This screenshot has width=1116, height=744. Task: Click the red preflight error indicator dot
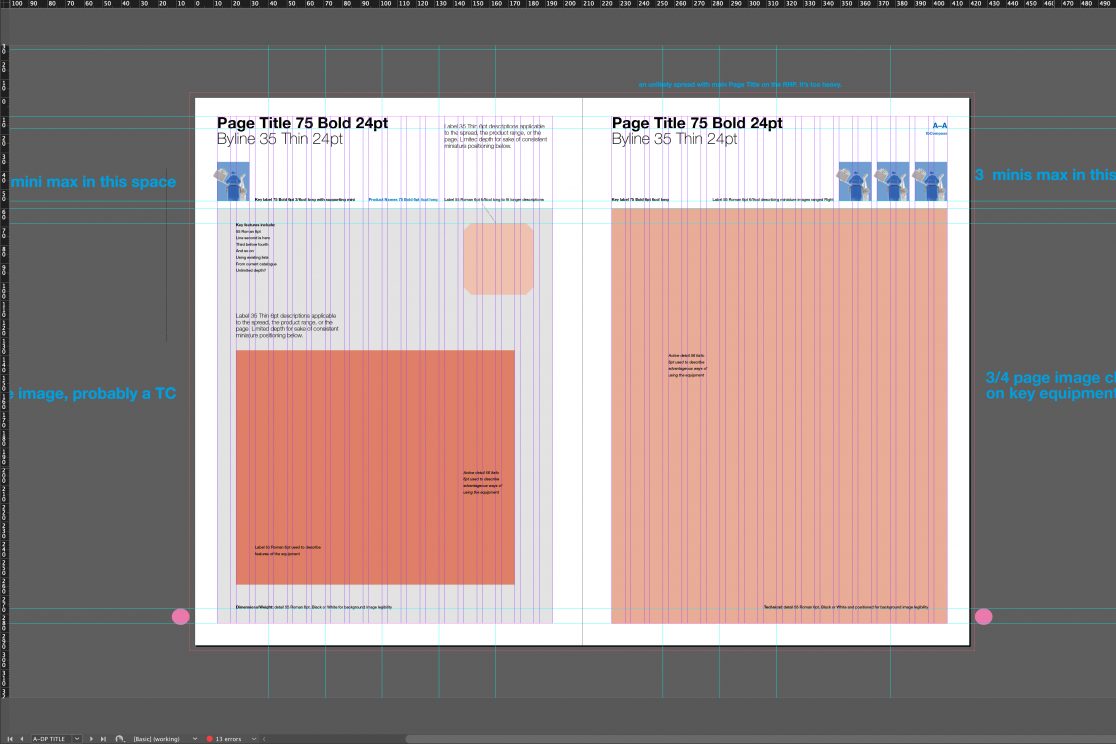[209, 739]
